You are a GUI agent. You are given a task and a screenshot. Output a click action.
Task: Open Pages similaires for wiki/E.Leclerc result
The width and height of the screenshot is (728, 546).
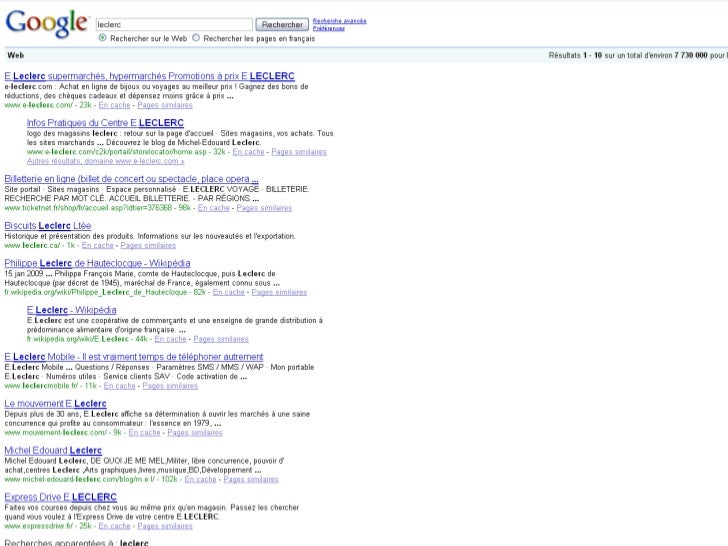coord(221,339)
